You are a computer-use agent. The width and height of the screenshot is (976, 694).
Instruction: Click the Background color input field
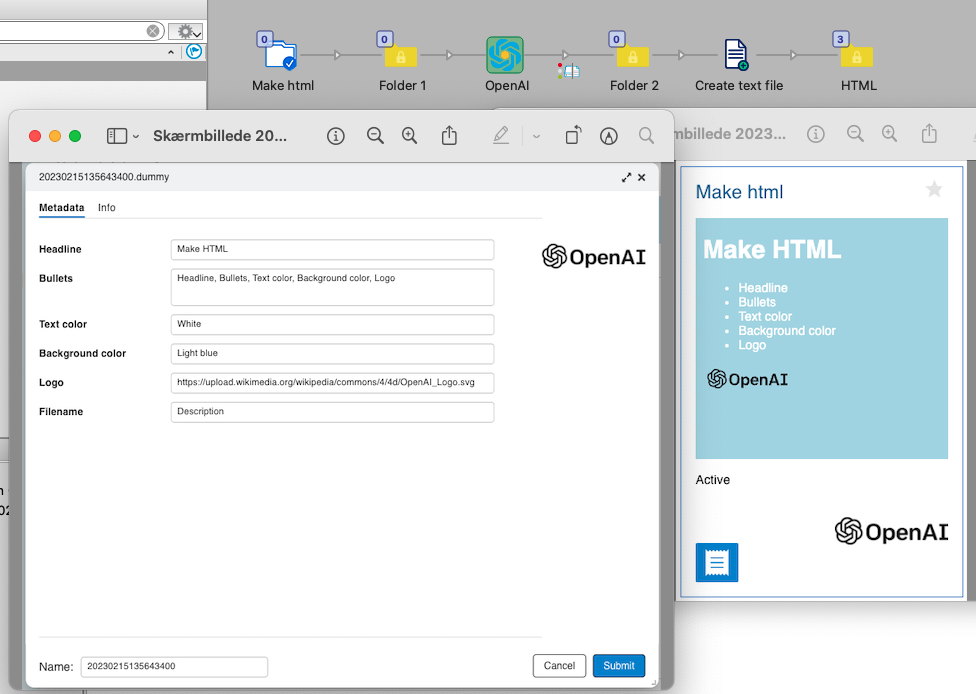pyautogui.click(x=332, y=354)
